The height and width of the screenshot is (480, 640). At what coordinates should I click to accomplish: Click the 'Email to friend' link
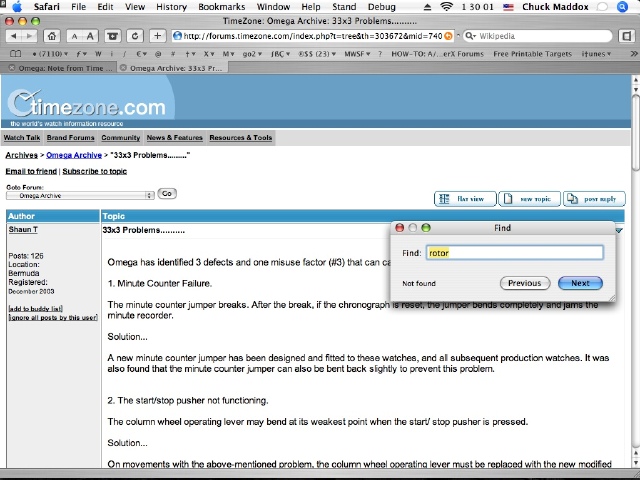[x=31, y=171]
